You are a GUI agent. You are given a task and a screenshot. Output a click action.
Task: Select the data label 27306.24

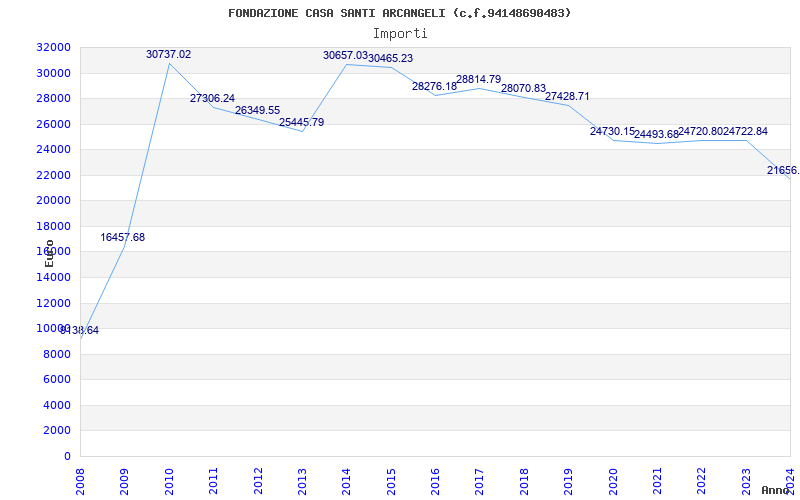point(212,98)
